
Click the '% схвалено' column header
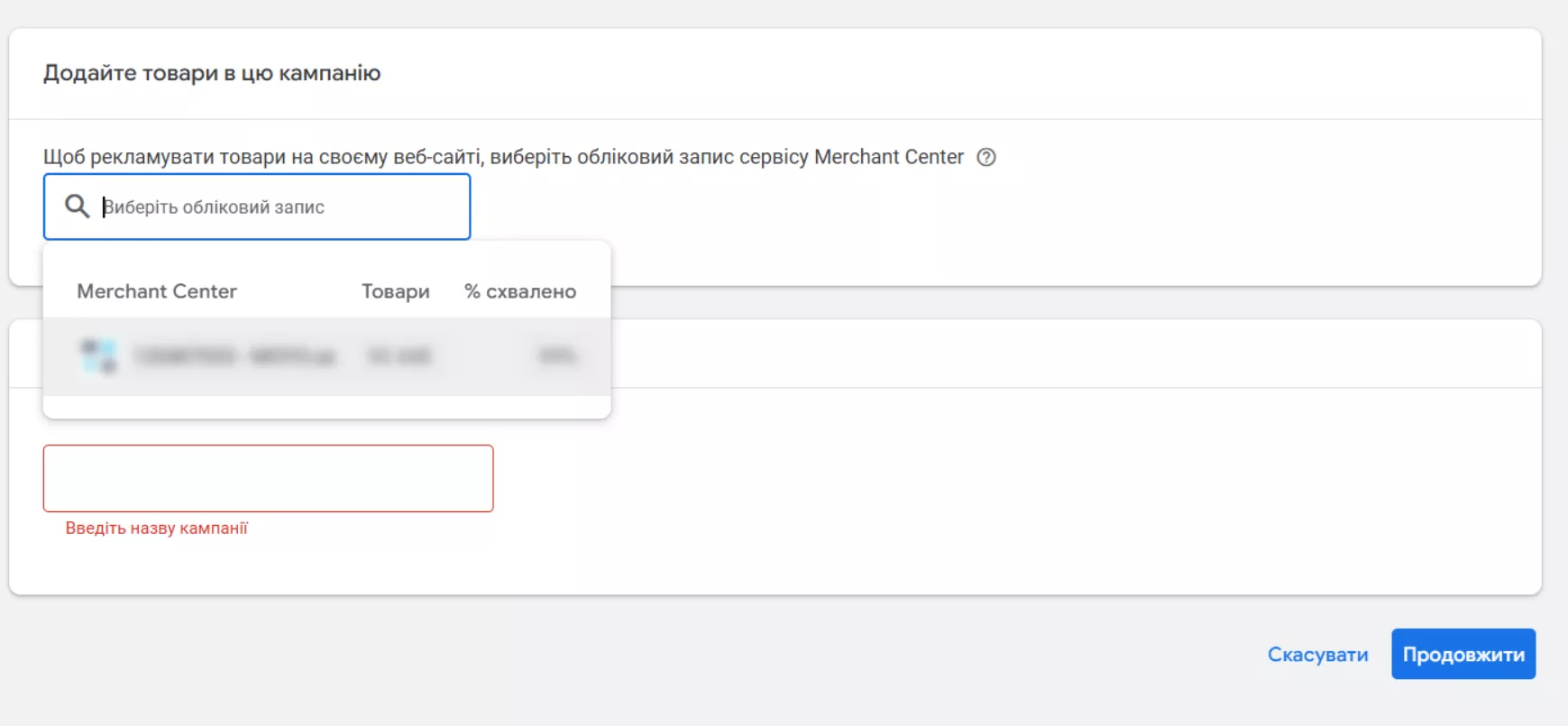[x=519, y=291]
